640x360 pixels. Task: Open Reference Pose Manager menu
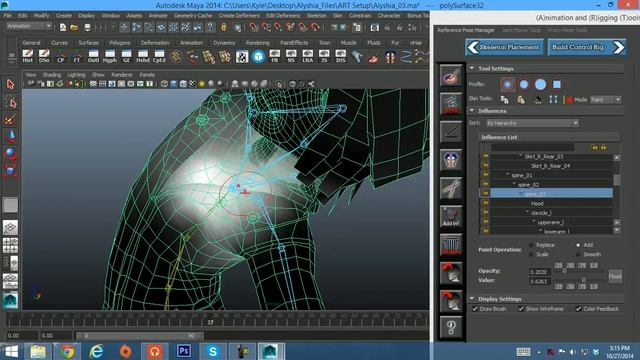466,30
